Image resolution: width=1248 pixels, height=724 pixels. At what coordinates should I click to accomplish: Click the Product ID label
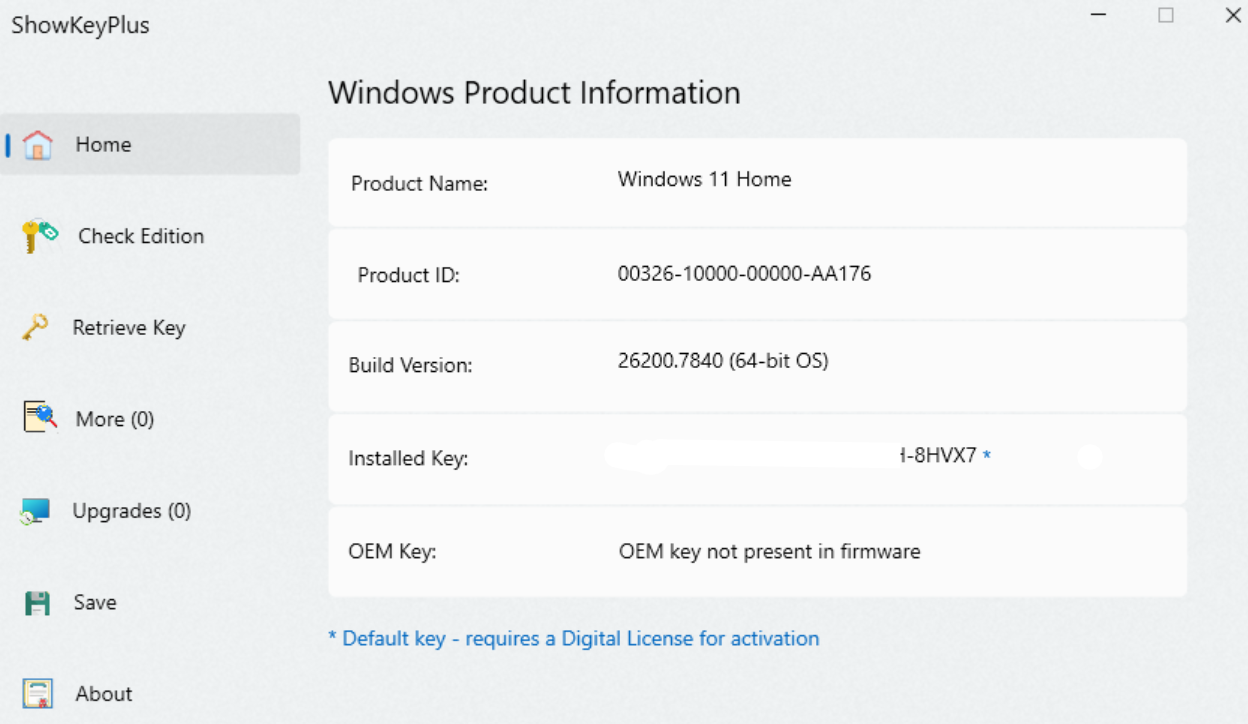point(409,275)
